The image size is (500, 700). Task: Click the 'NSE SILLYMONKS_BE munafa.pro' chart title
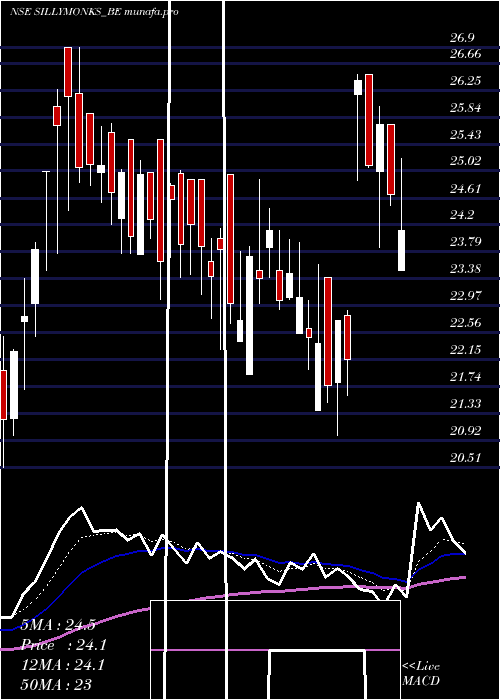pos(94,12)
